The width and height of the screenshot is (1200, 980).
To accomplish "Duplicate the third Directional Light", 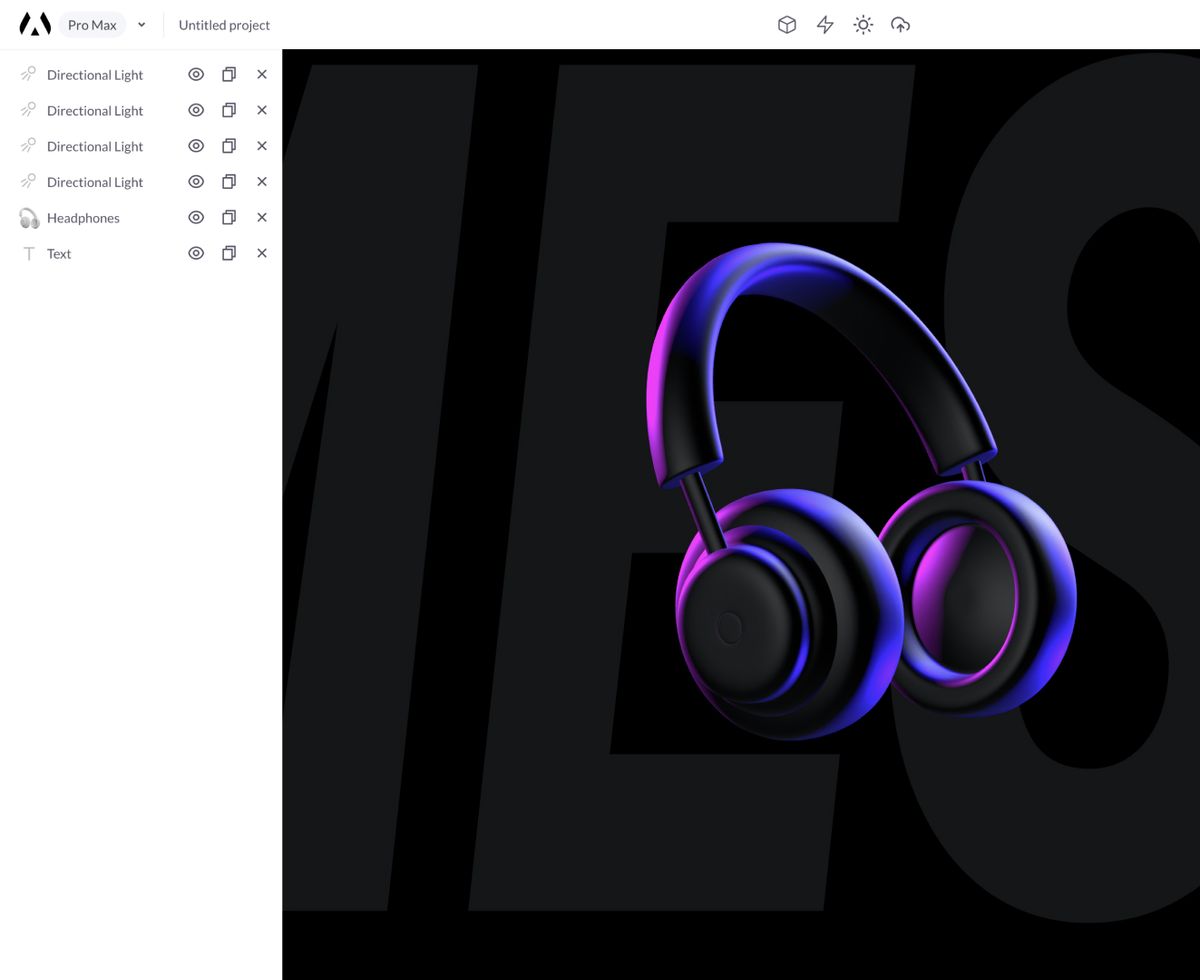I will [229, 146].
